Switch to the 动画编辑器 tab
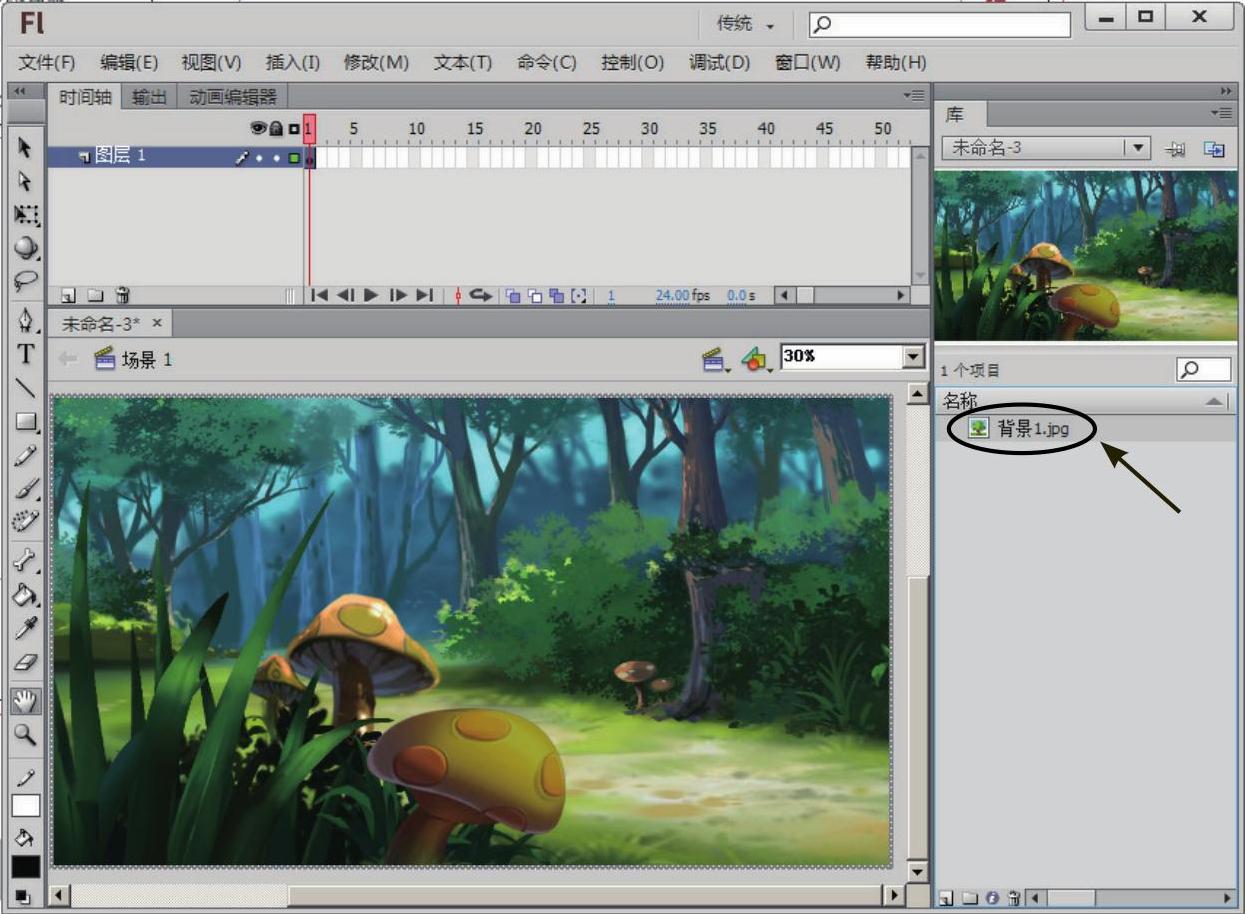 tap(233, 97)
